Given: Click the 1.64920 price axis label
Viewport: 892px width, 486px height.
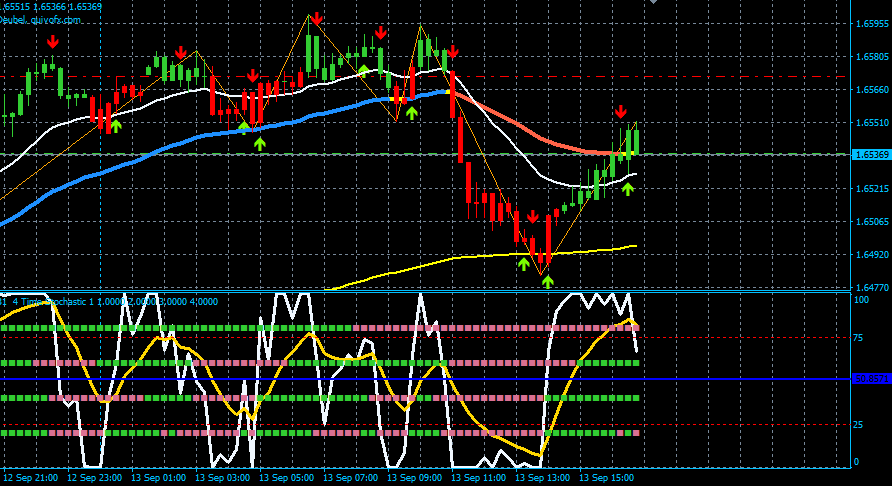Looking at the screenshot, I should click(872, 254).
